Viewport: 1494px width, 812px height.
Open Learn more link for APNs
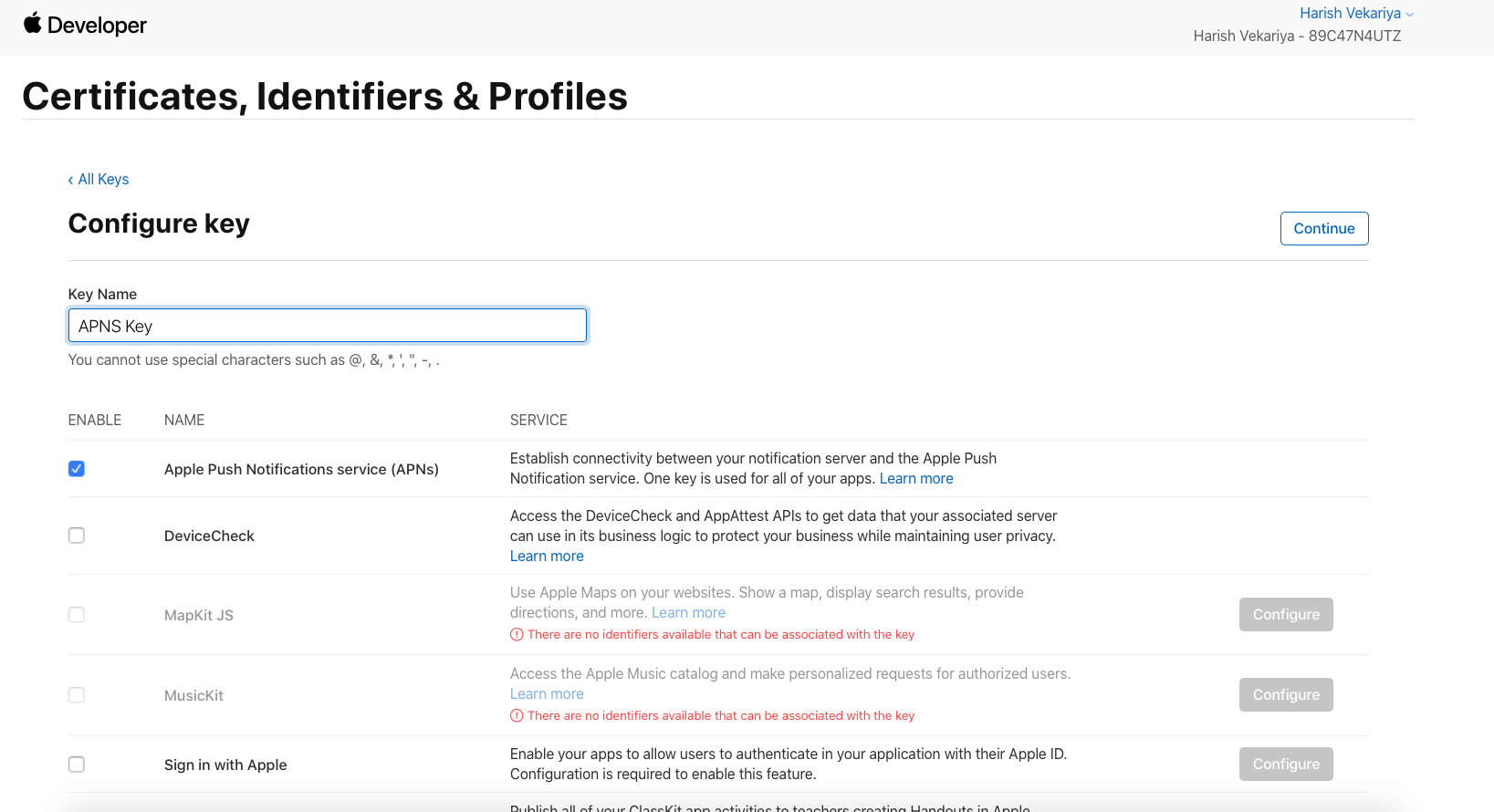tap(916, 479)
